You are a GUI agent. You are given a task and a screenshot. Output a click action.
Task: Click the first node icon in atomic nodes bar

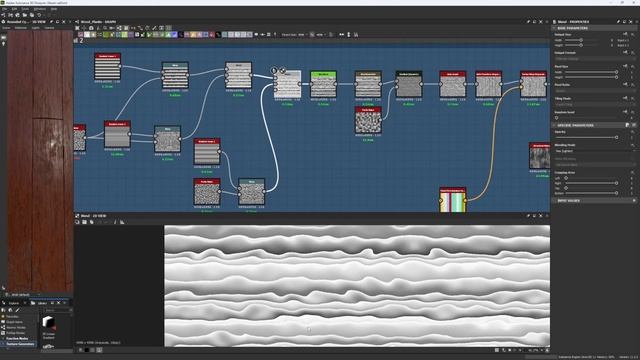click(80, 35)
